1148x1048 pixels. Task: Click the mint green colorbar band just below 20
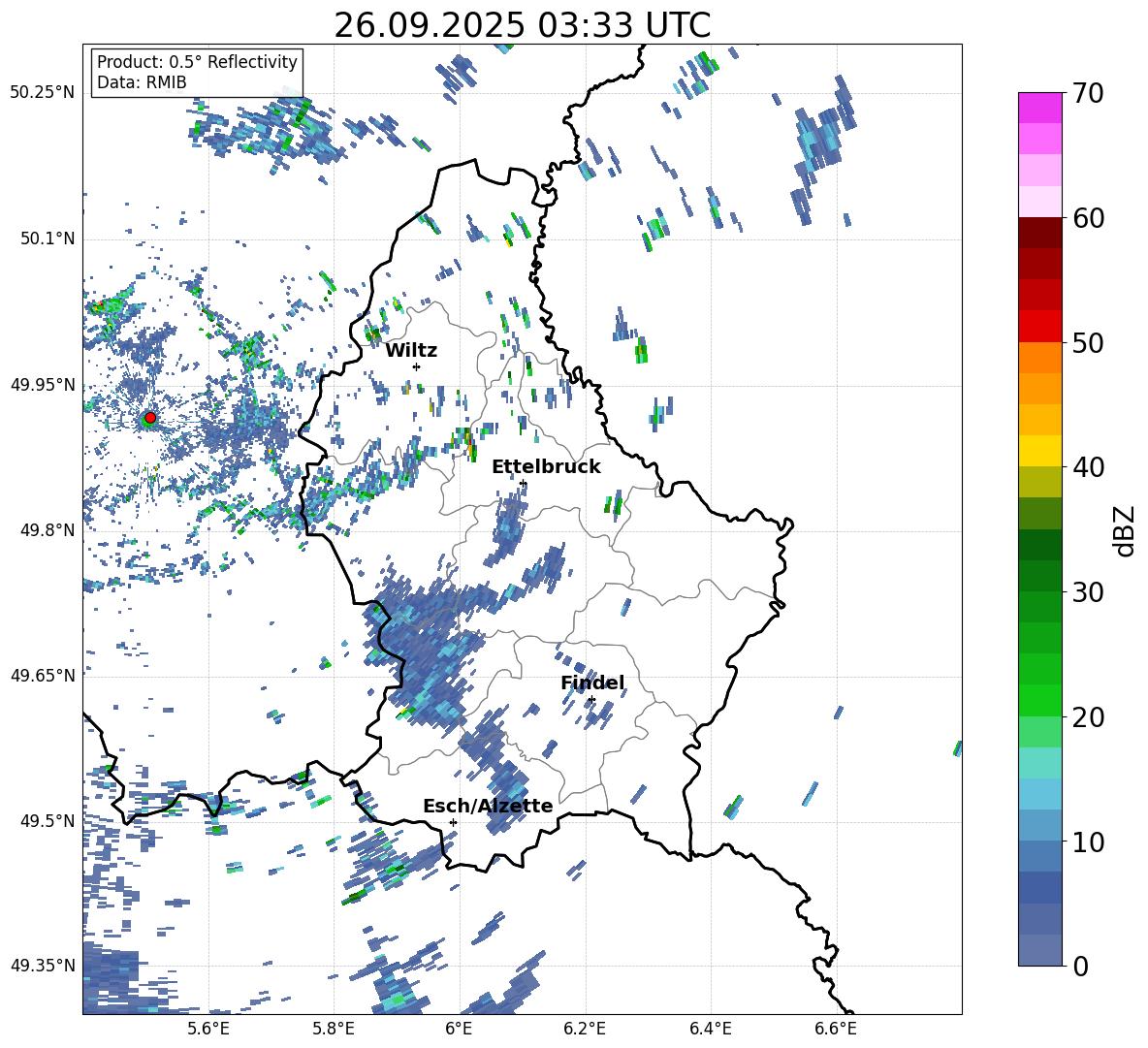coord(1039,731)
